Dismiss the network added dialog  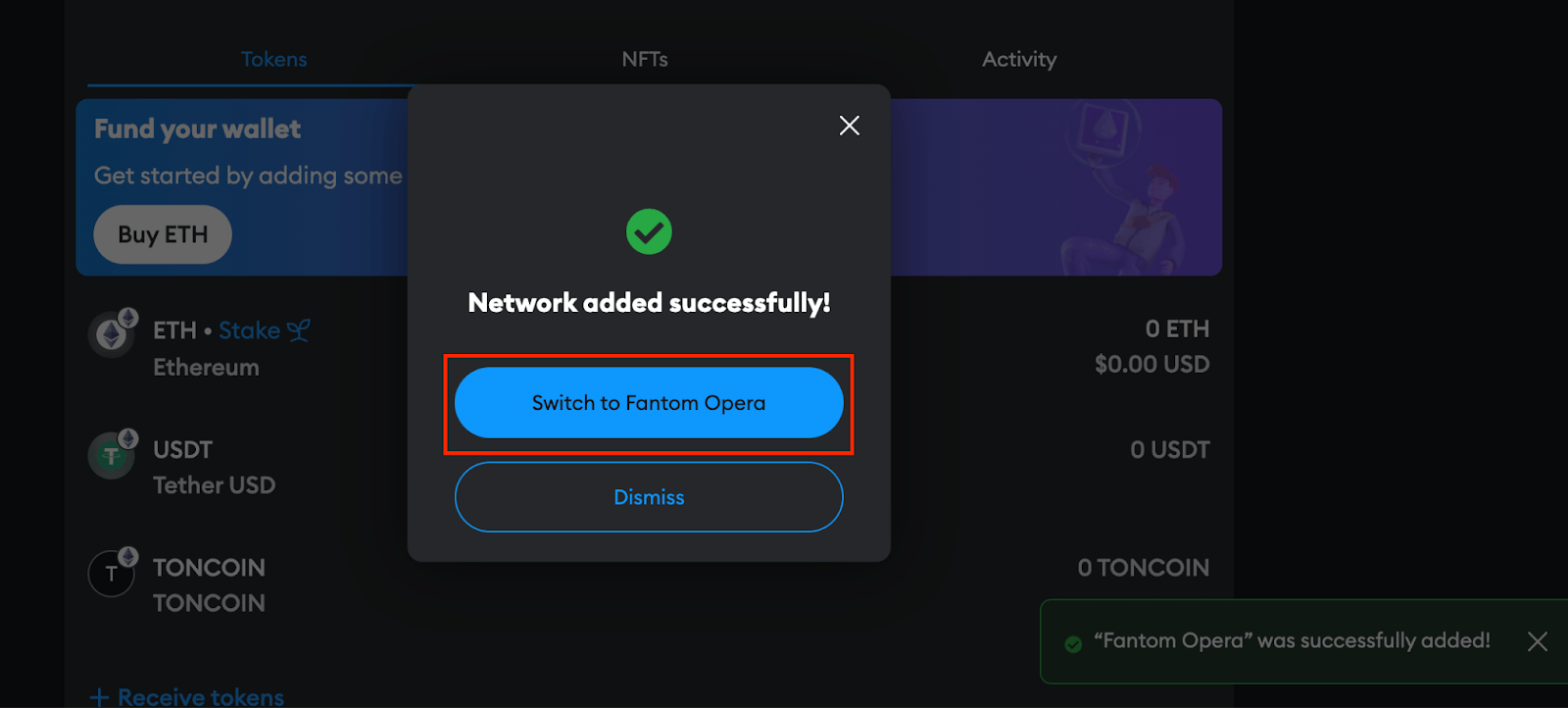click(x=649, y=497)
